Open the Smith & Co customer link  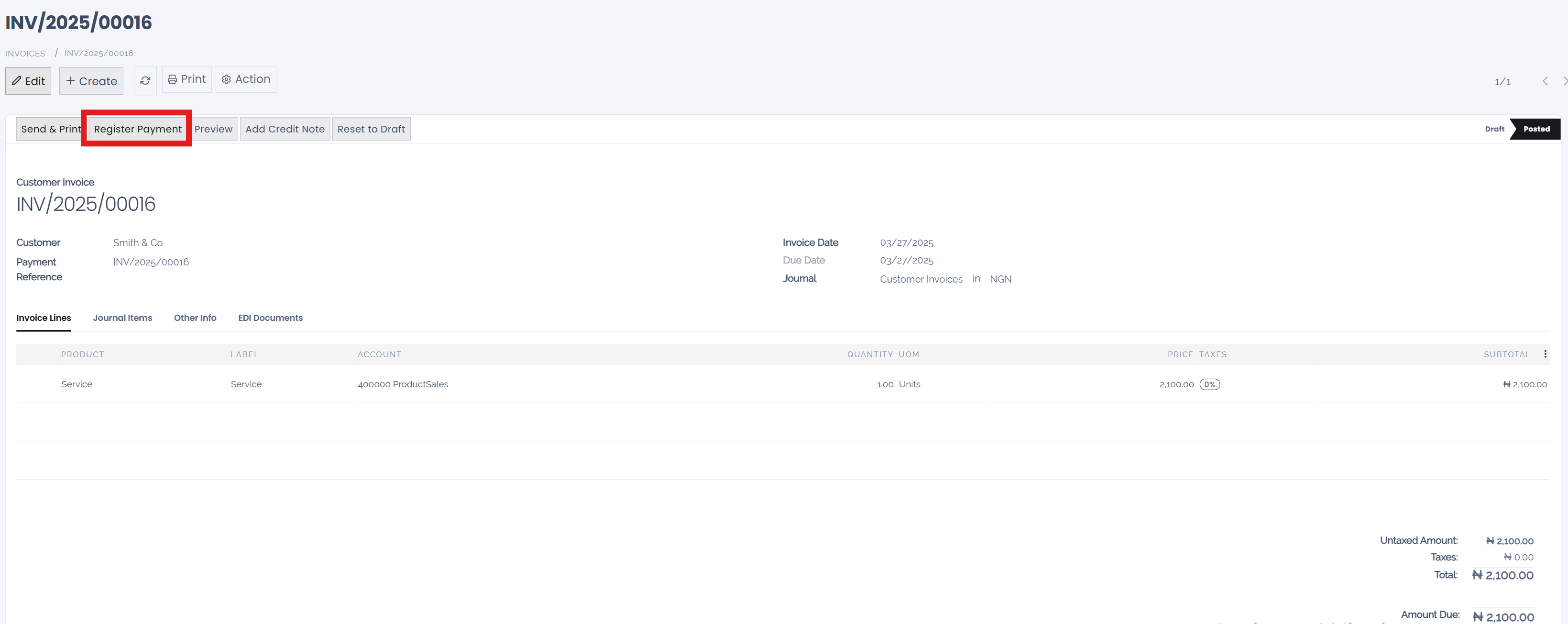tap(138, 243)
